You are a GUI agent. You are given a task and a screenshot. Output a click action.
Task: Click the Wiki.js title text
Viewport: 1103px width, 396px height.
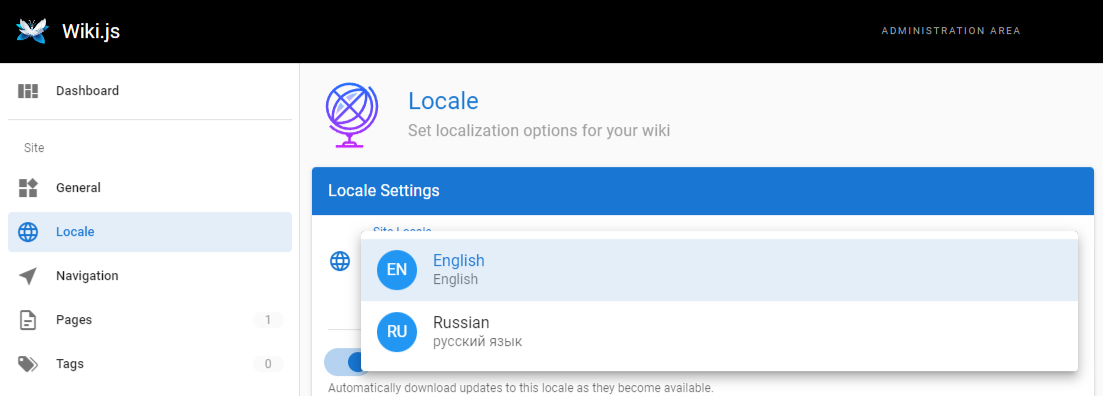(x=91, y=32)
